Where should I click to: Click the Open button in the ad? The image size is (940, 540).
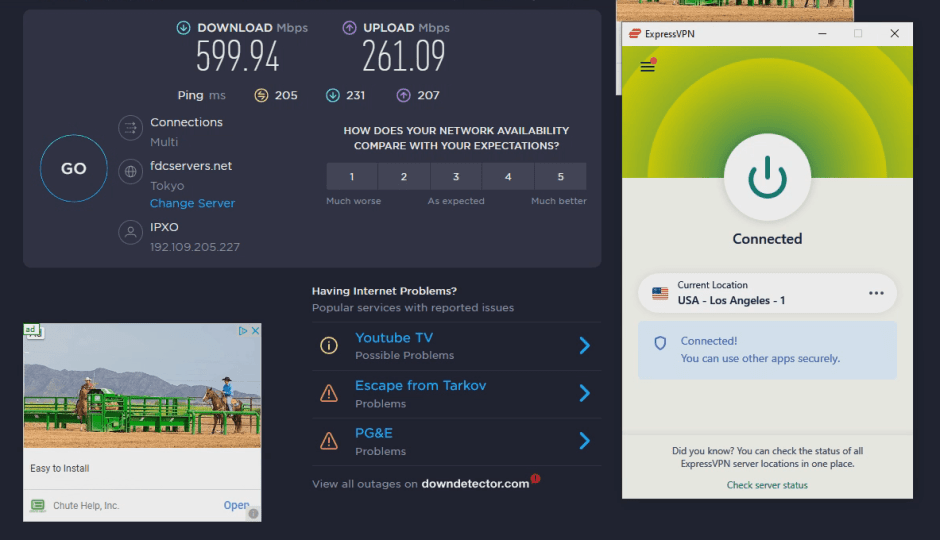pyautogui.click(x=236, y=505)
